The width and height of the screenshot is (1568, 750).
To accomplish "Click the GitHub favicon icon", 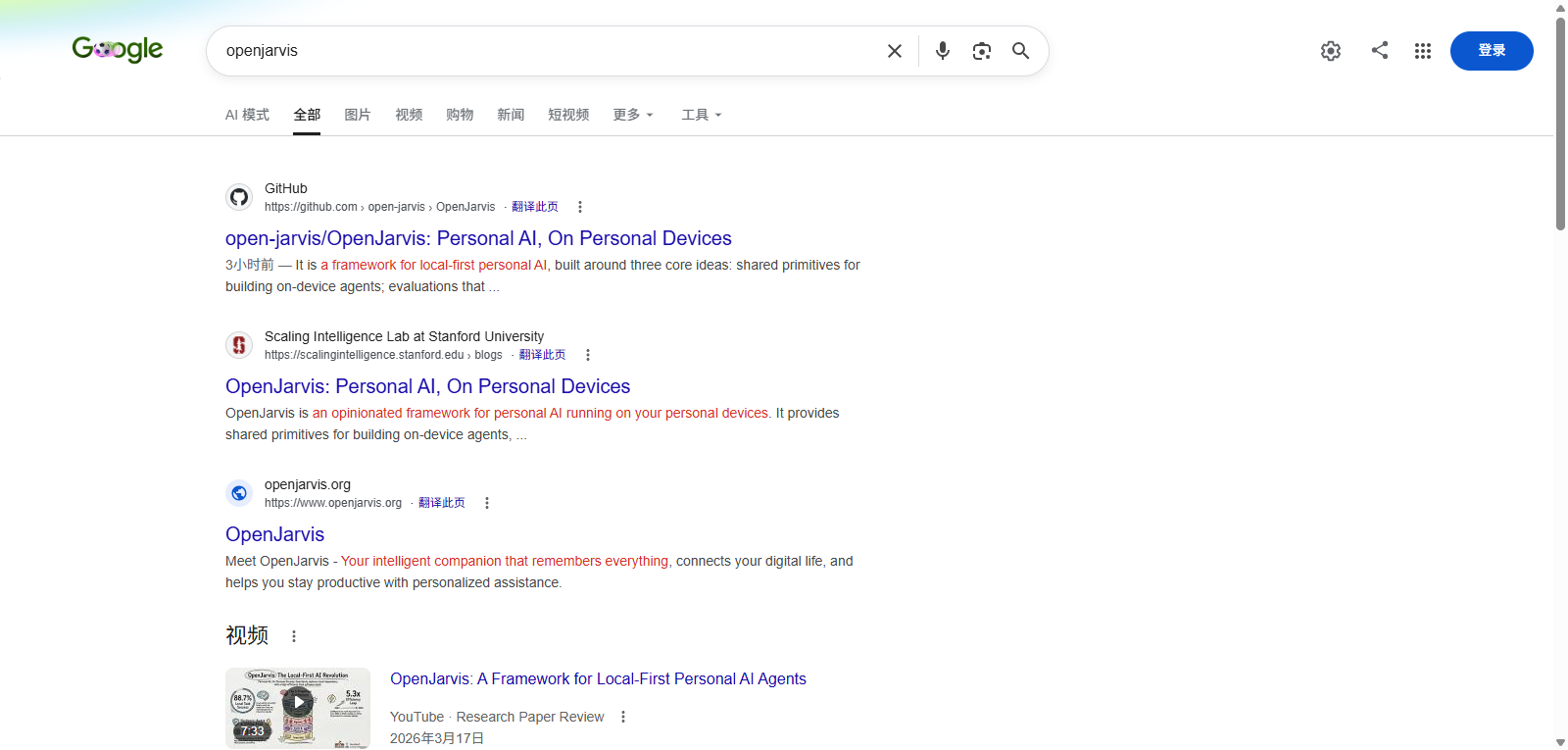I will (x=239, y=197).
